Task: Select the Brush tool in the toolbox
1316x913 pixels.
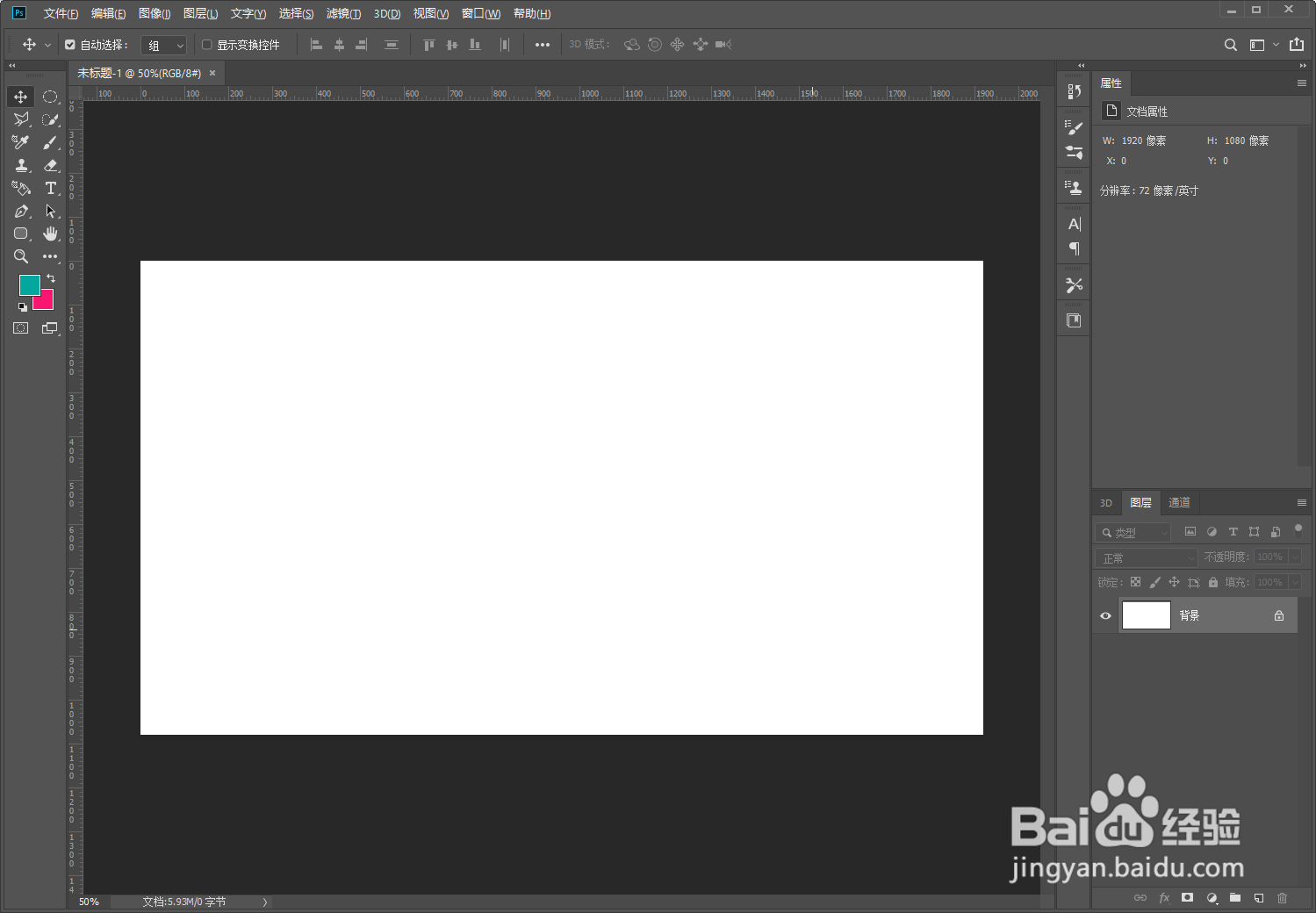Action: coord(50,142)
